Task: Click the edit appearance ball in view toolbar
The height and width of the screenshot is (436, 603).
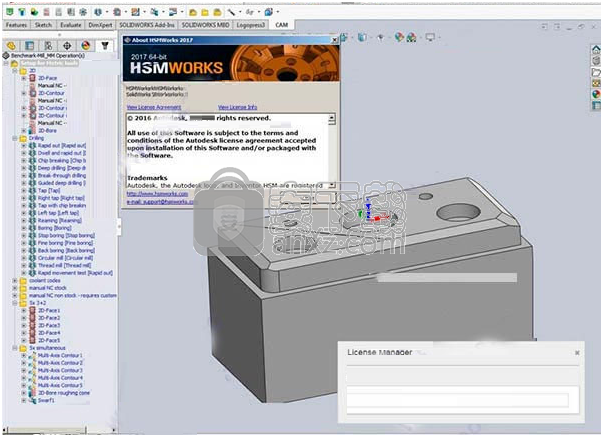Action: [399, 37]
